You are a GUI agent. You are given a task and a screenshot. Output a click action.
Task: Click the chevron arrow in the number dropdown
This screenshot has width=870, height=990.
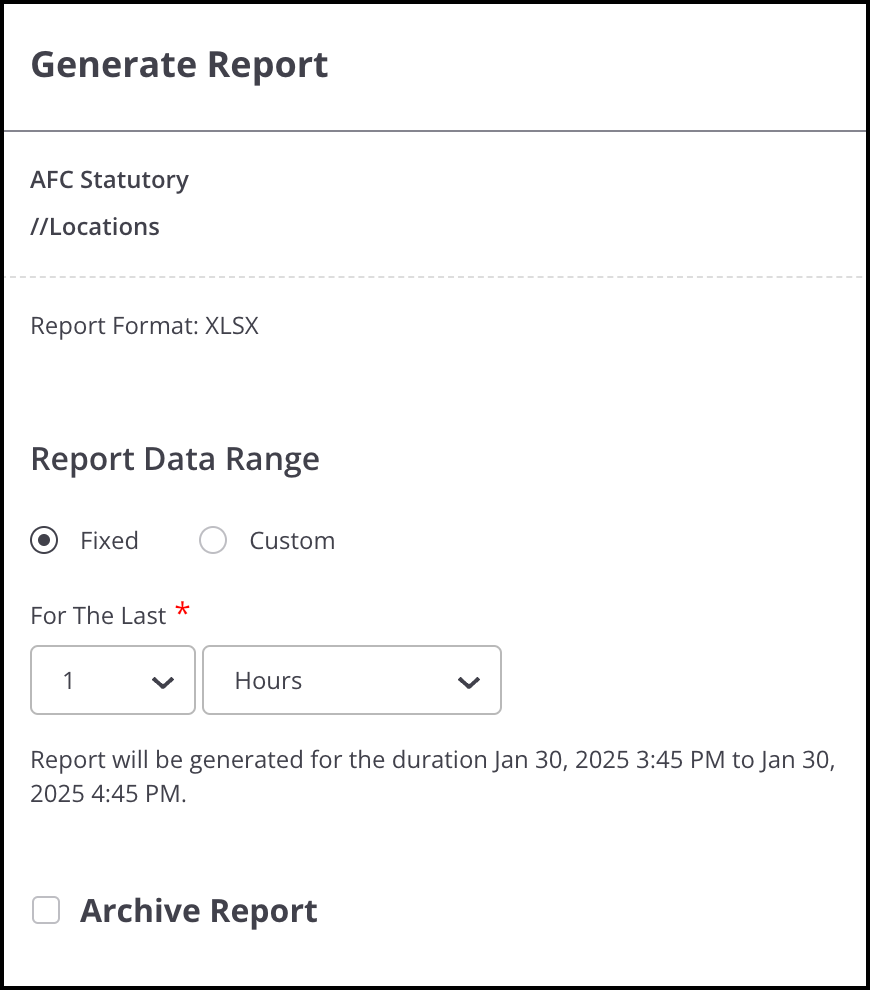click(x=162, y=682)
